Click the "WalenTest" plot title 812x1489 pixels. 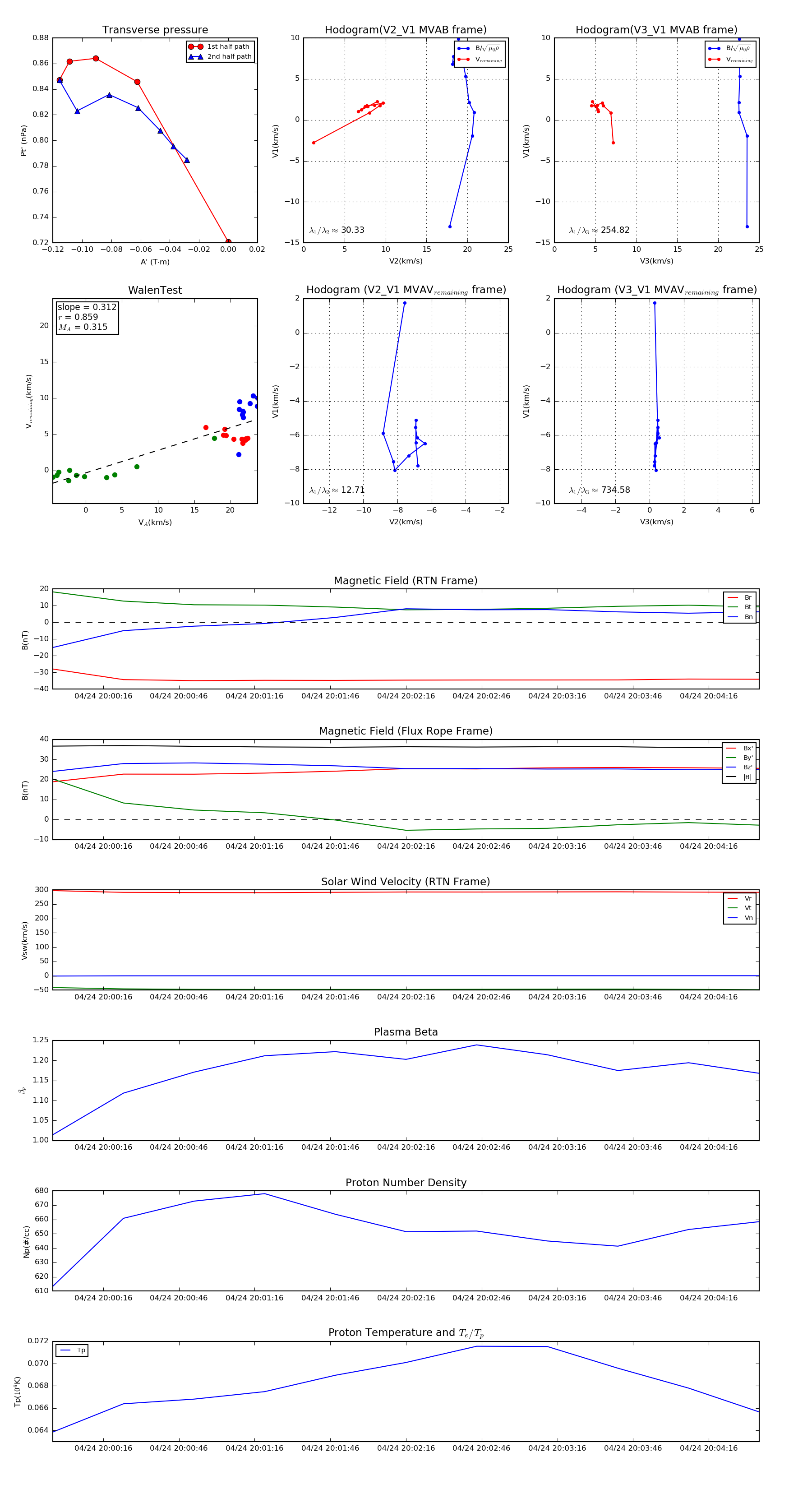(155, 290)
